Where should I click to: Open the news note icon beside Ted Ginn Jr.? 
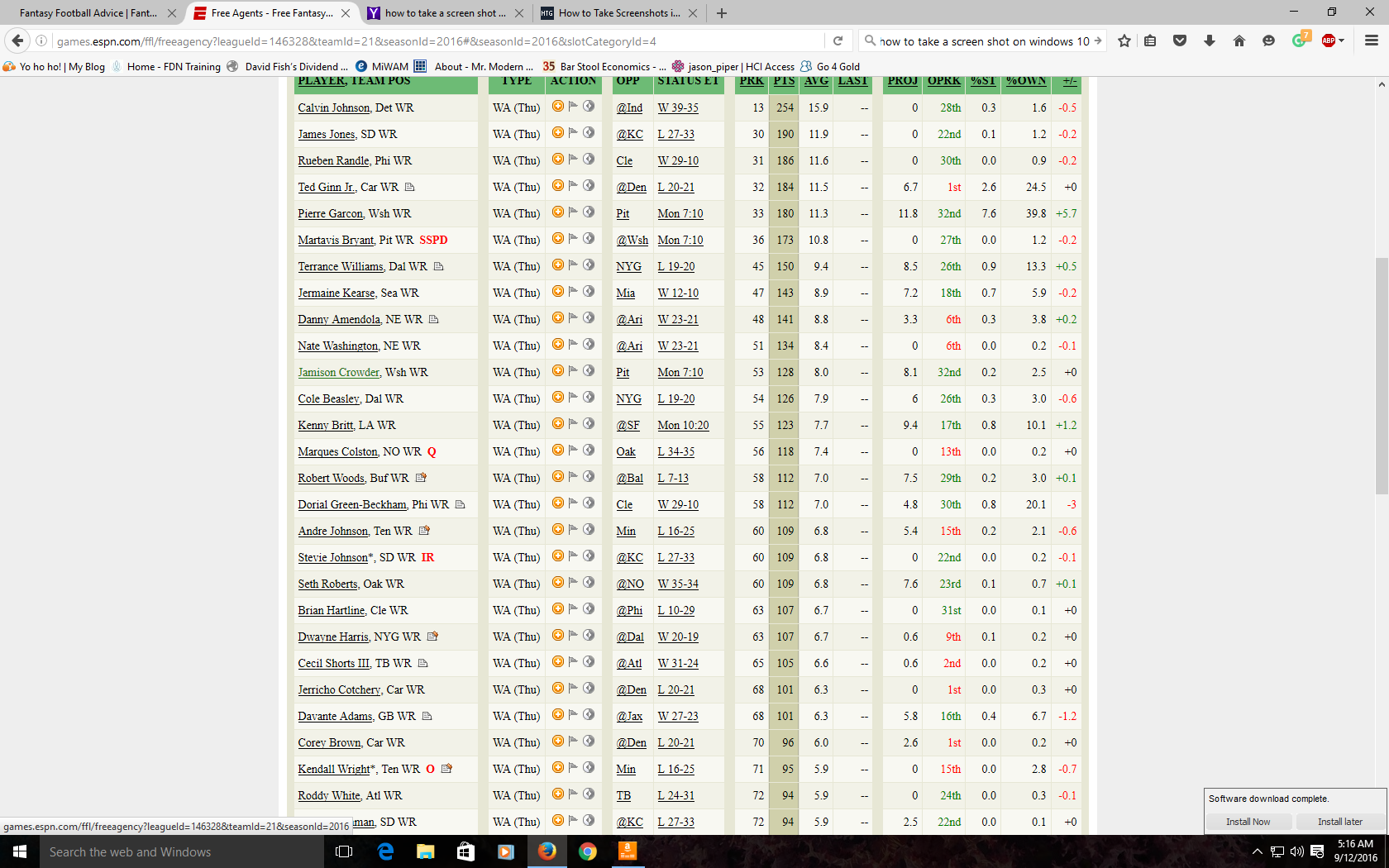[x=409, y=187]
